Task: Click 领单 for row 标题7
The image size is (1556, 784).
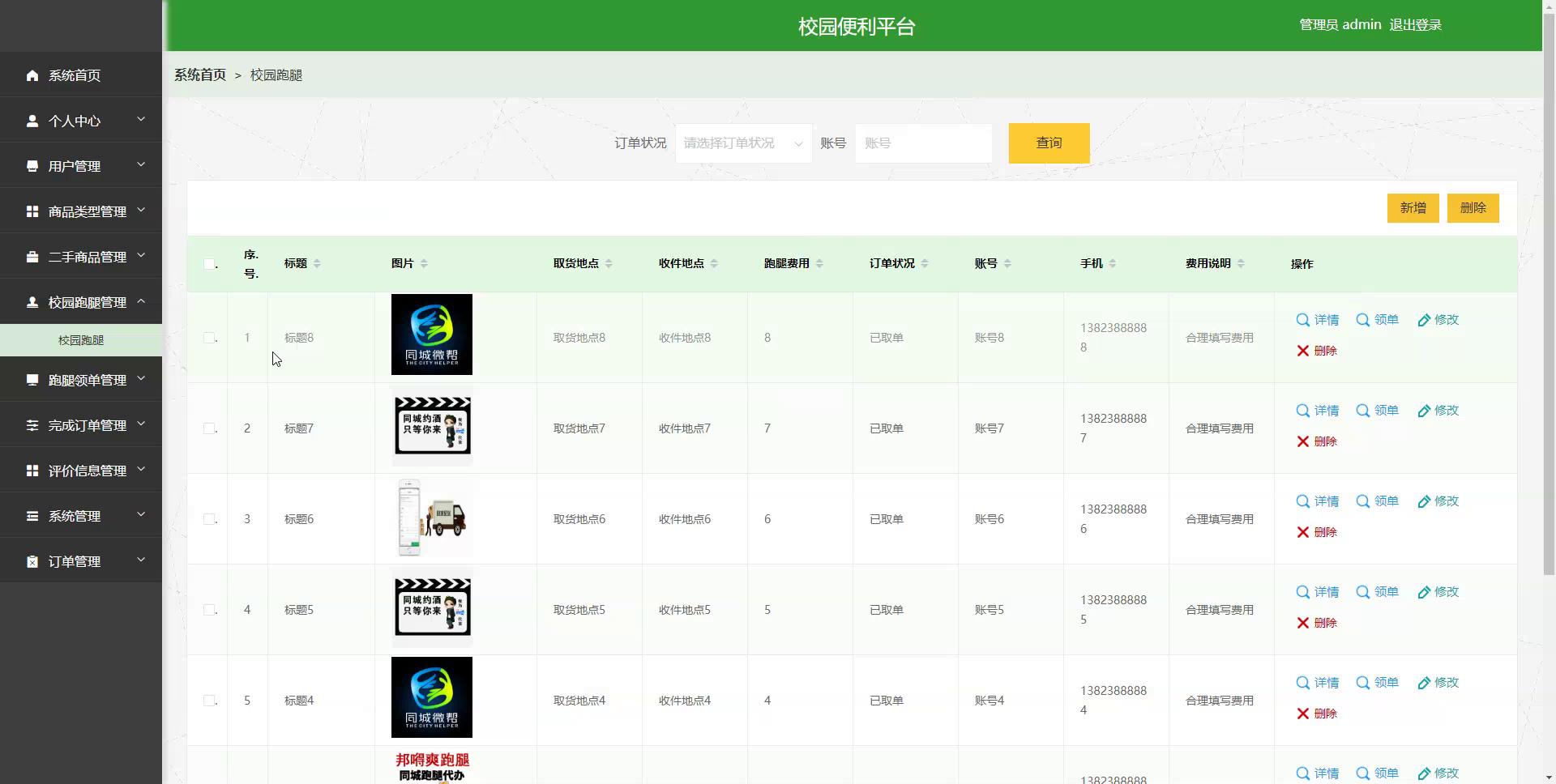Action: pyautogui.click(x=1378, y=411)
